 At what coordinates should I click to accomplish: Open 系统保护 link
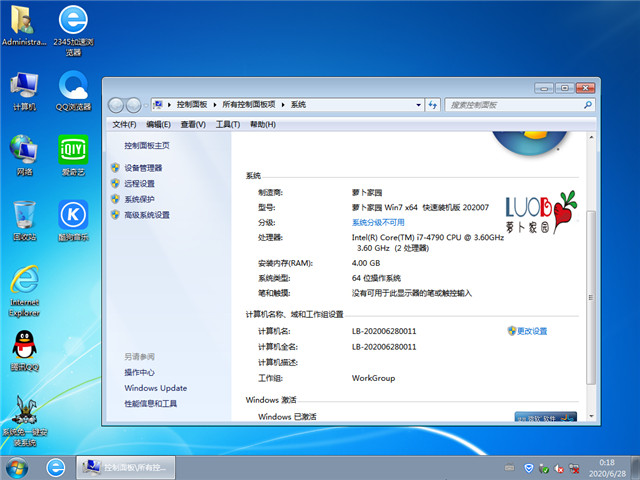point(139,200)
